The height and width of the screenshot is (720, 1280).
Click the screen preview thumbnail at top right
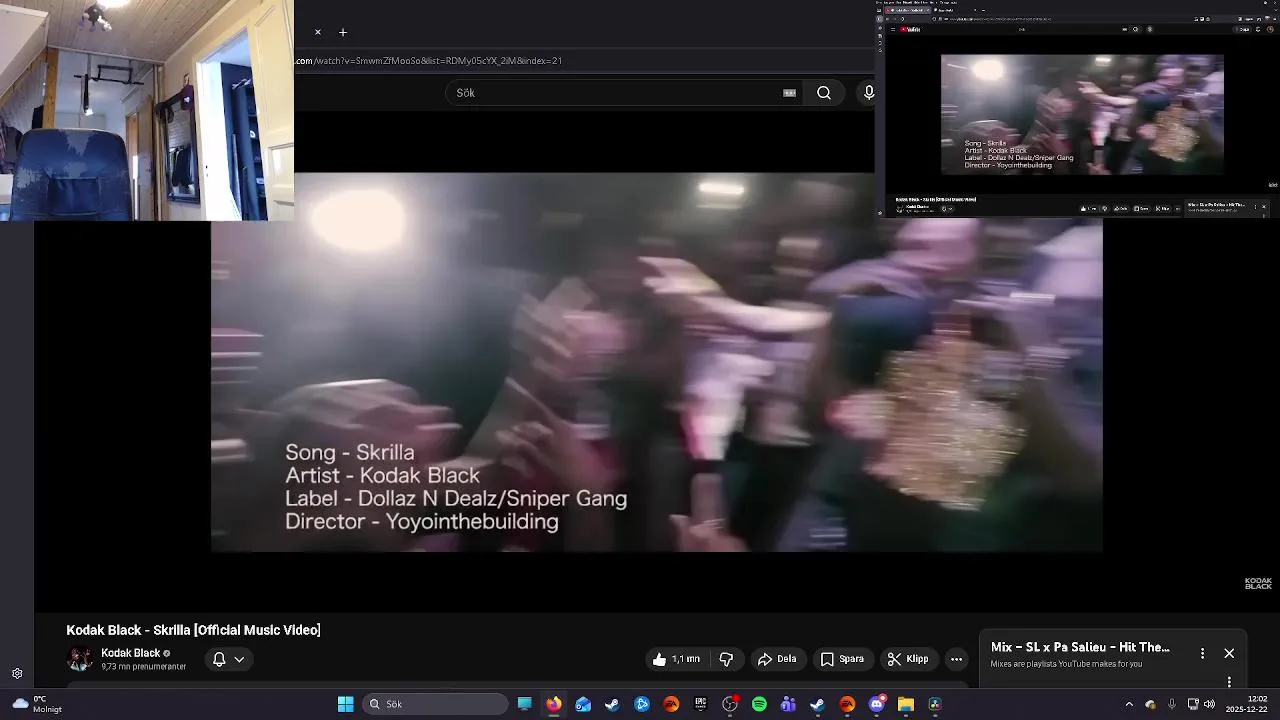tap(1077, 109)
